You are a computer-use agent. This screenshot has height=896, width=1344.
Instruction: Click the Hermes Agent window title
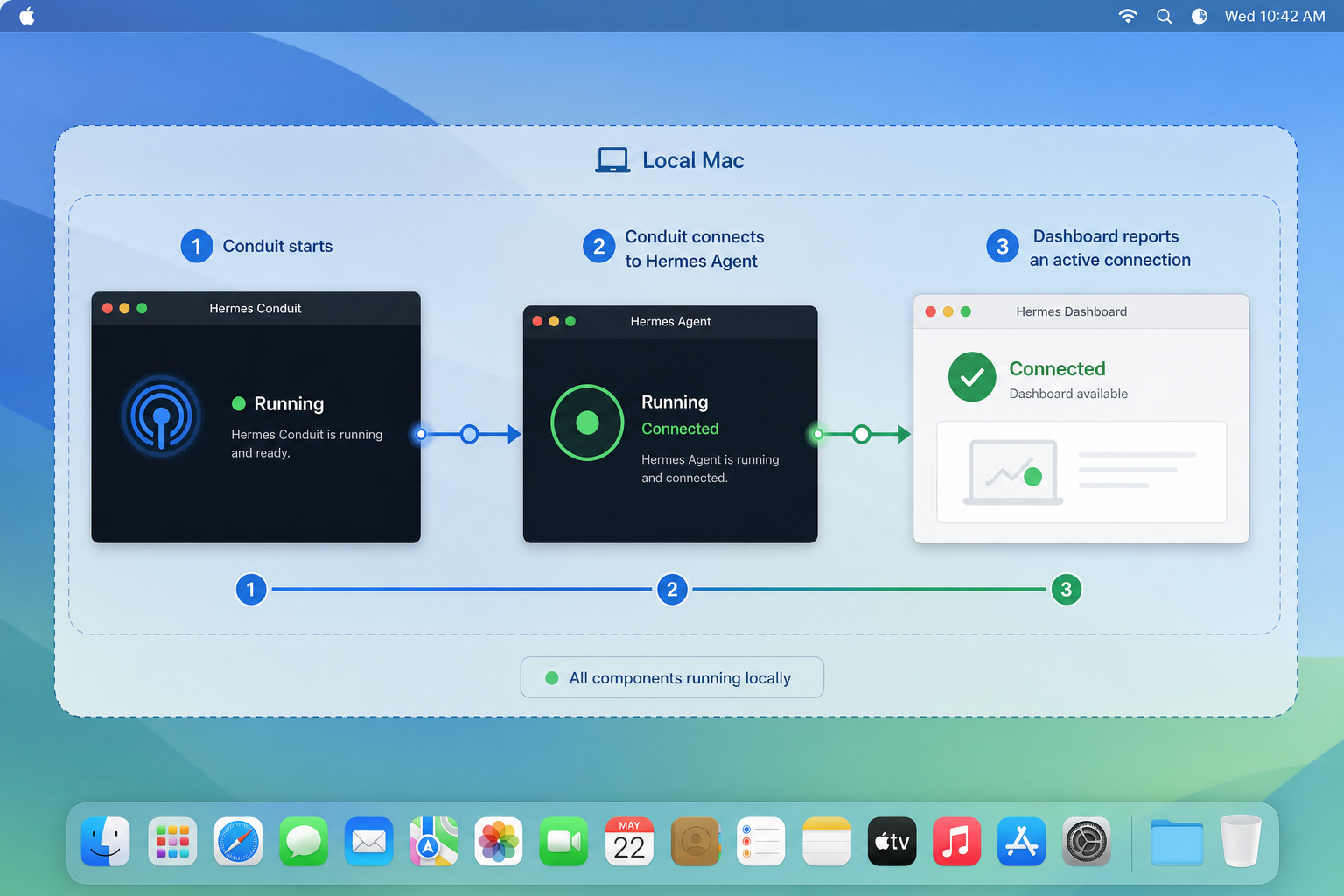pyautogui.click(x=670, y=321)
